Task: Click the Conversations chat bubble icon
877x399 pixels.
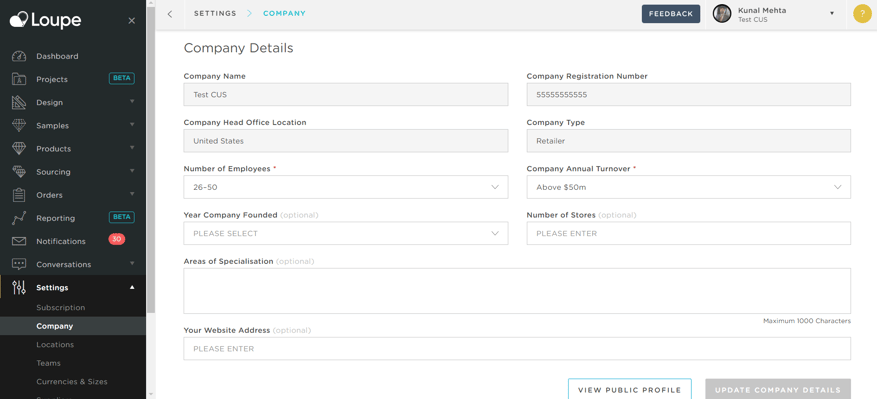Action: point(19,264)
